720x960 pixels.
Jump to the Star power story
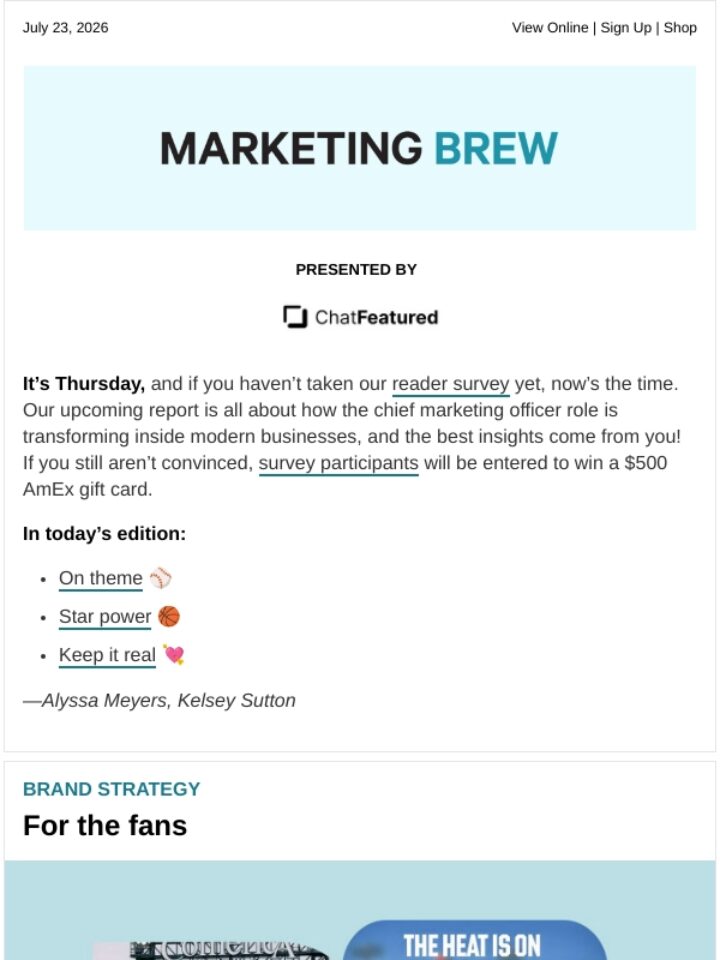pos(105,617)
